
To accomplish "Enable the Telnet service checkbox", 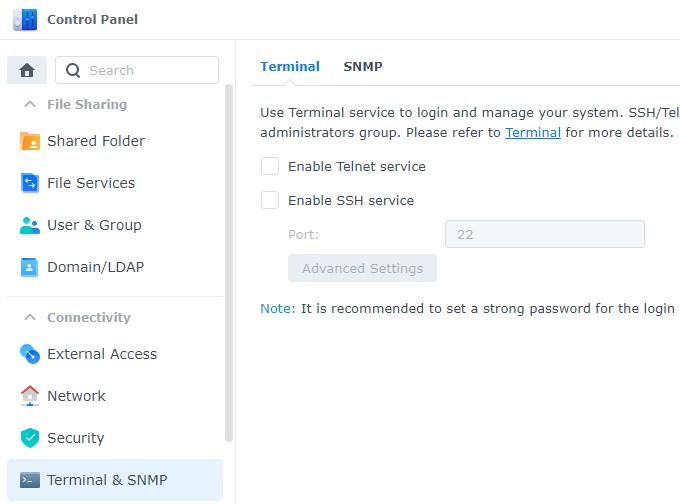I will 270,166.
